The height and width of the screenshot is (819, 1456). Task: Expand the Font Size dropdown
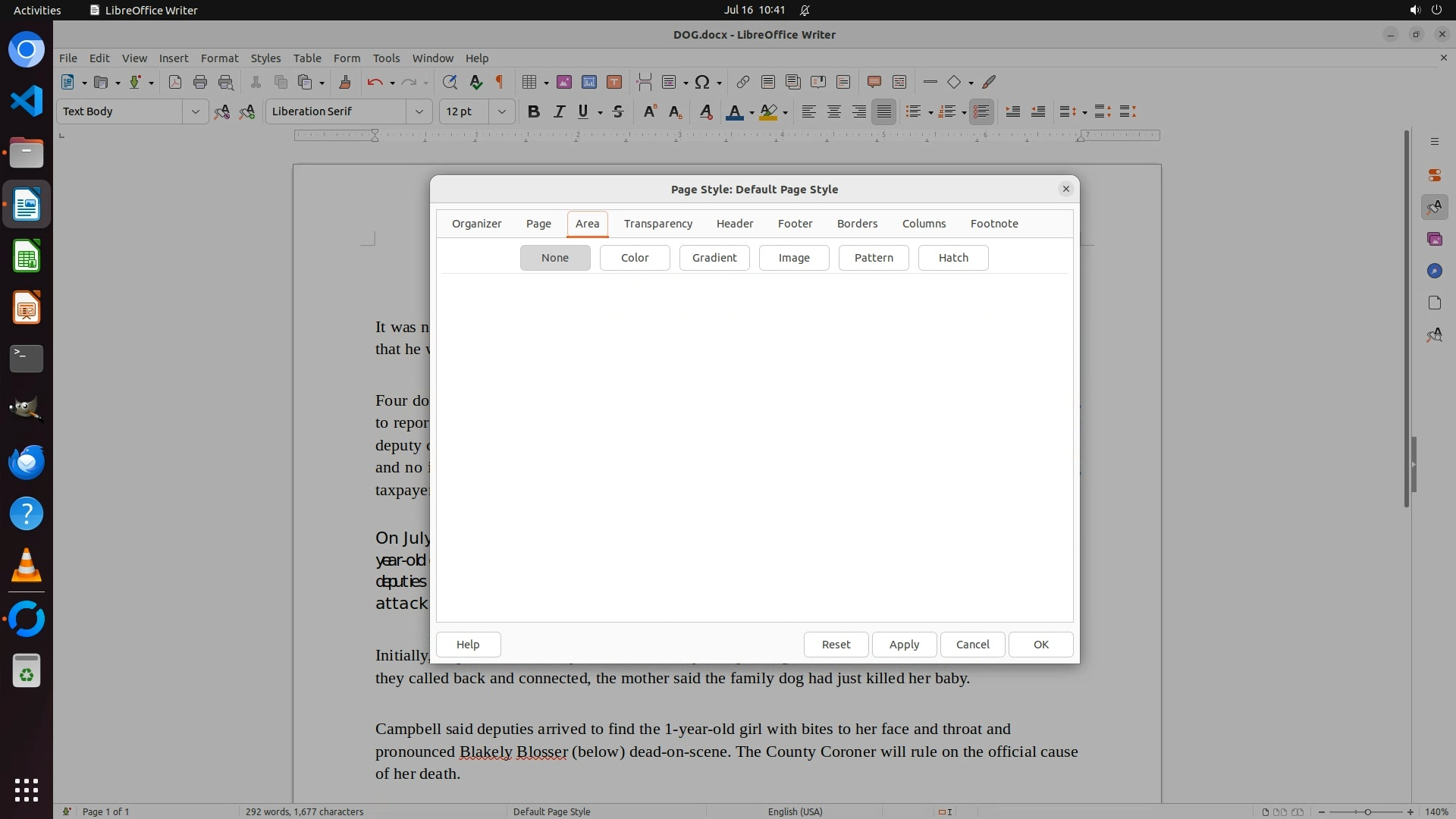[x=501, y=111]
